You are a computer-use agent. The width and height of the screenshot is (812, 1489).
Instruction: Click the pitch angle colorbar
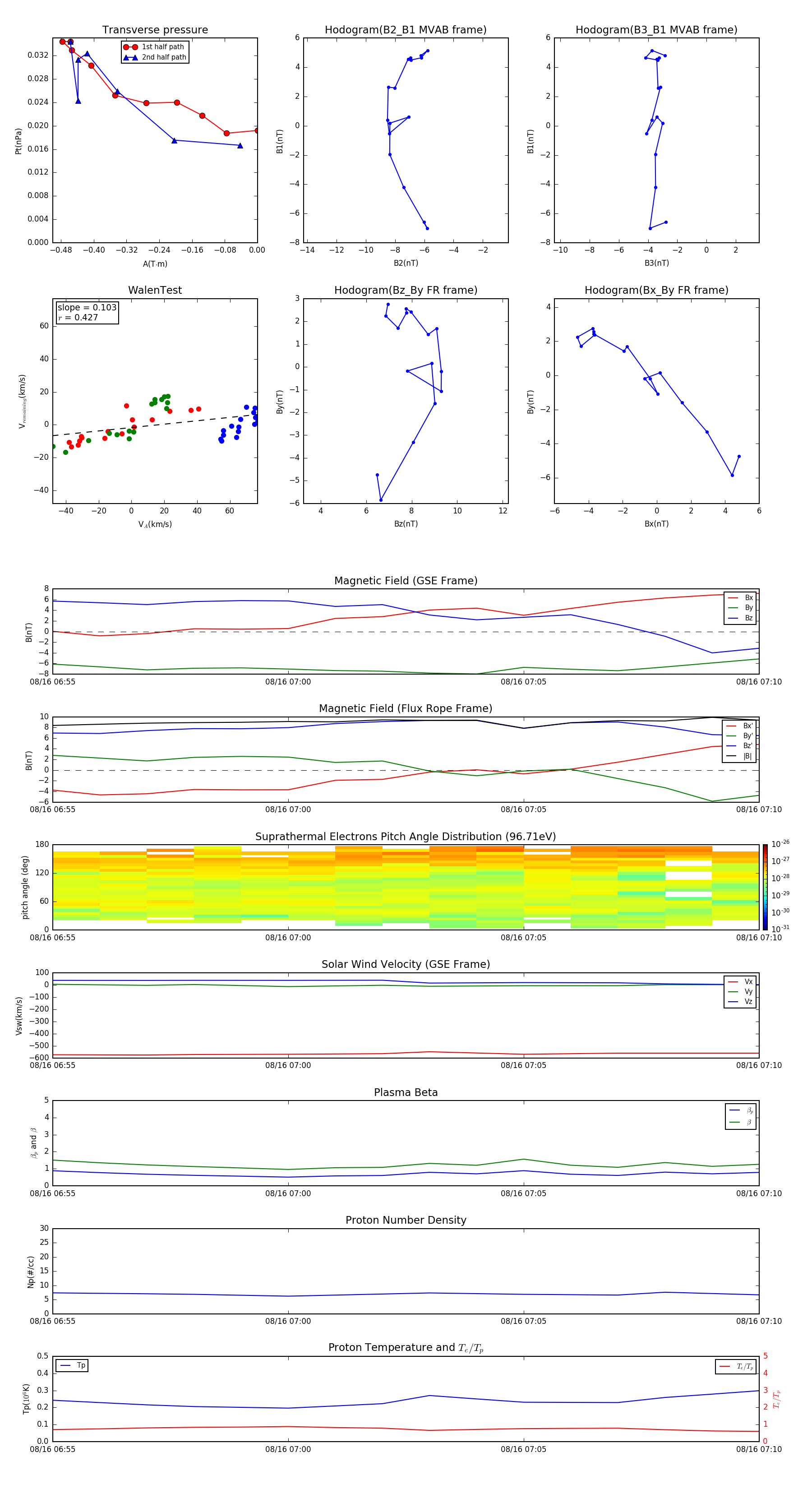(x=765, y=887)
